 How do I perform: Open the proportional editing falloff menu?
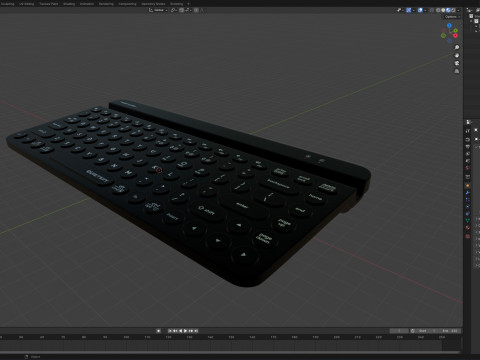(202, 10)
